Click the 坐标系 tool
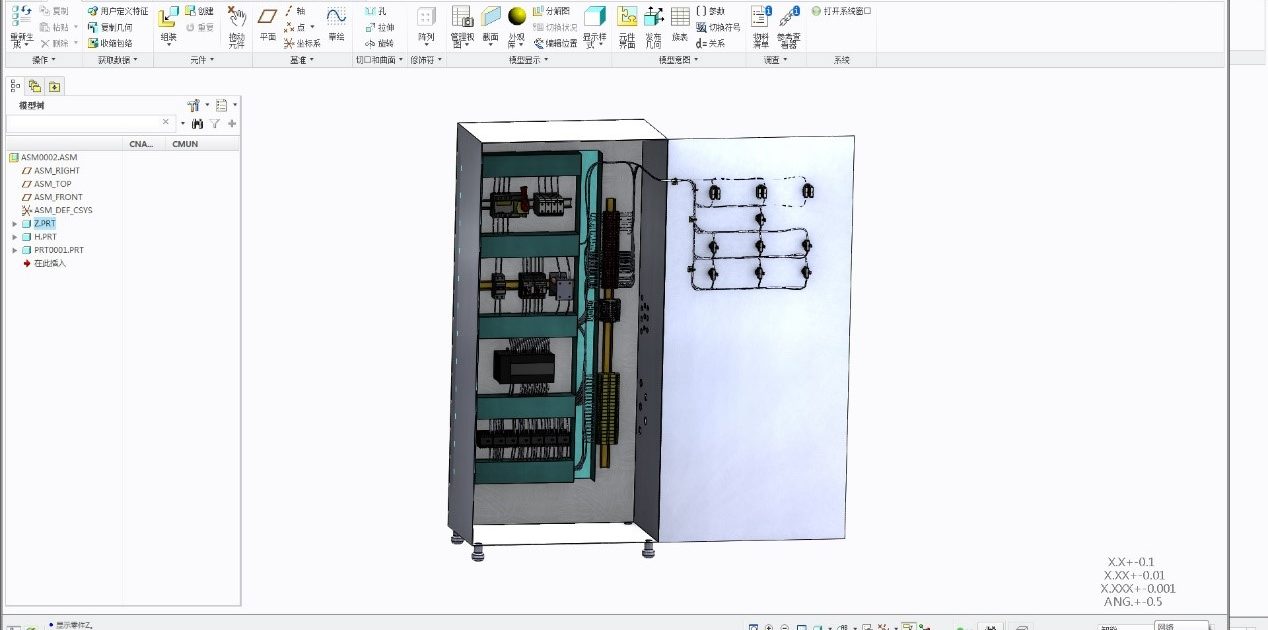 [x=302, y=43]
